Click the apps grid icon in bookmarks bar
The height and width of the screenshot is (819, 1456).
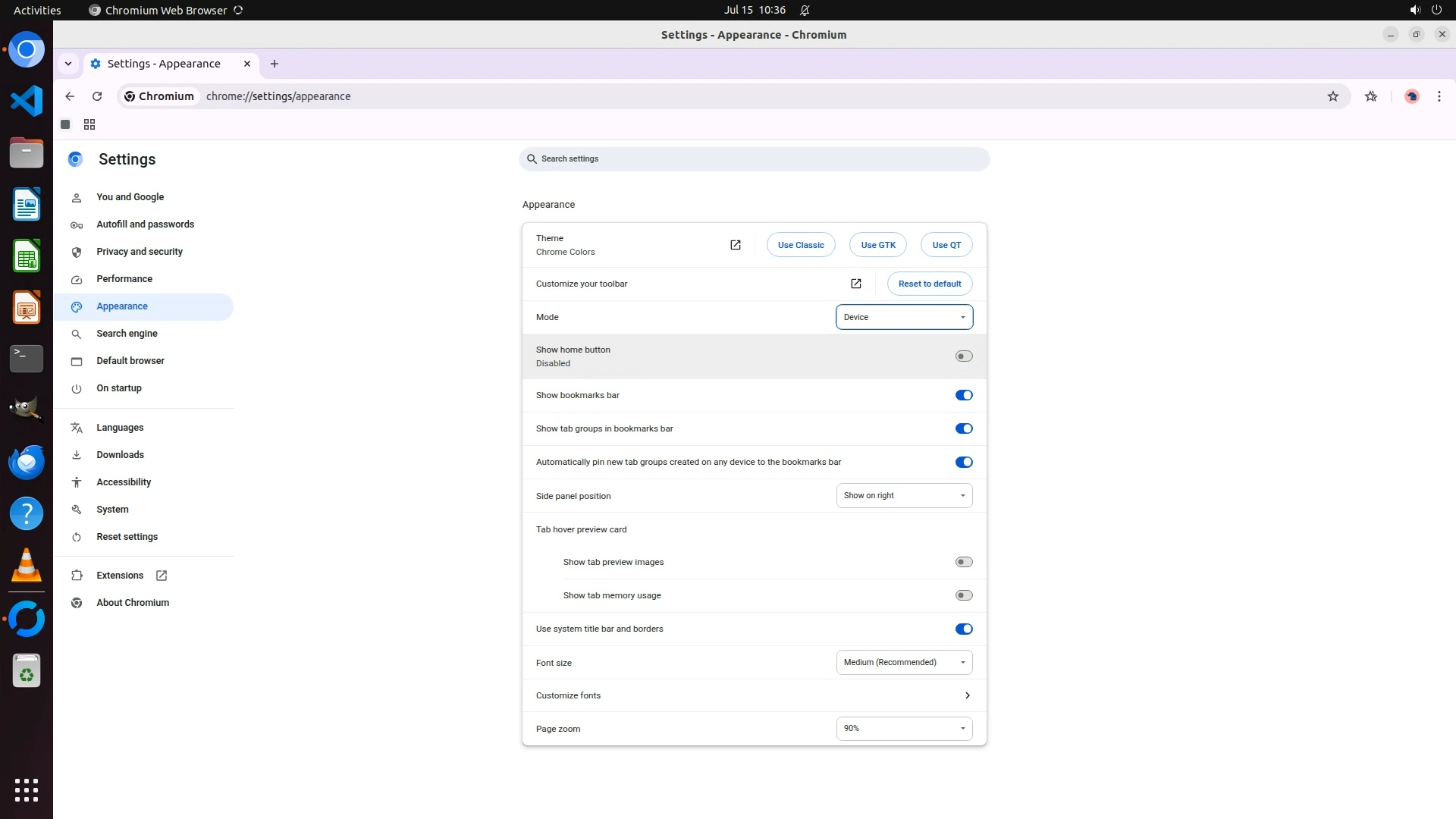[89, 124]
